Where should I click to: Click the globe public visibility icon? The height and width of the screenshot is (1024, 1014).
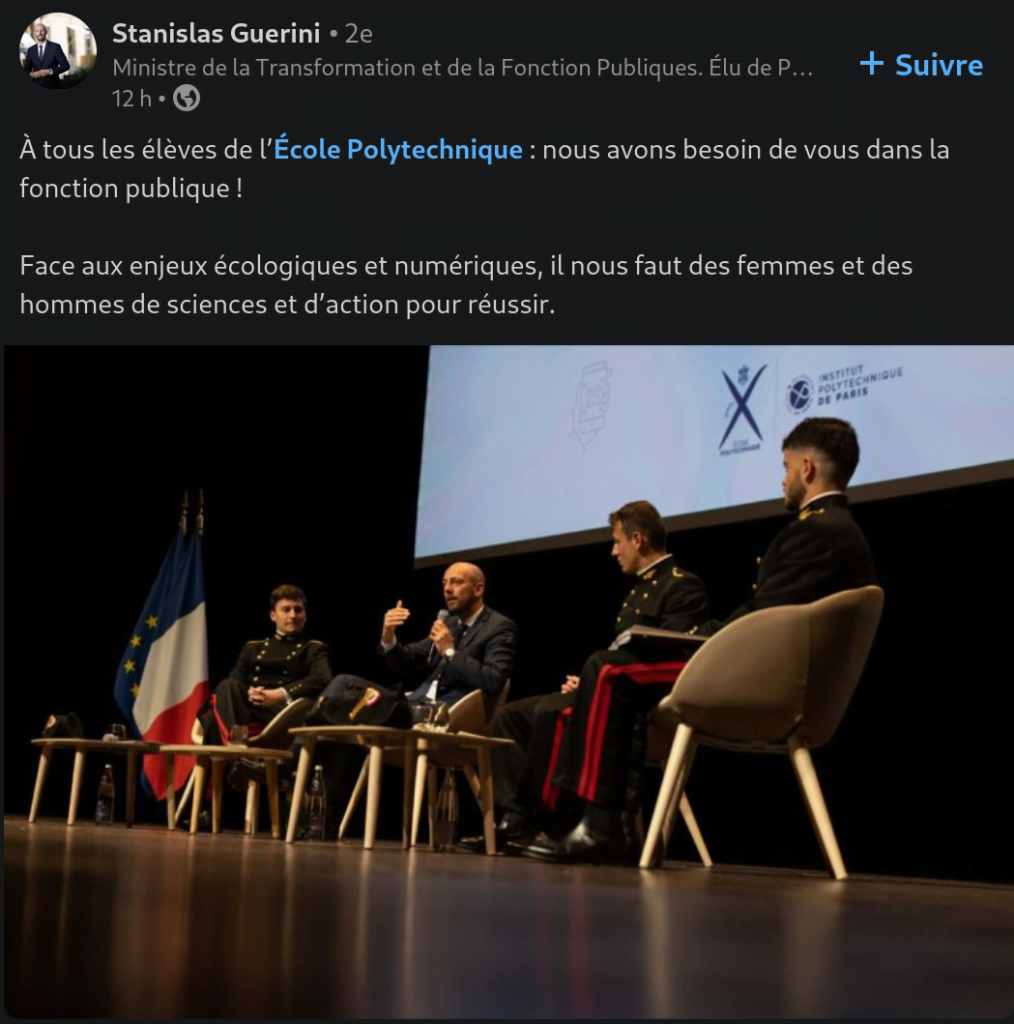click(187, 99)
